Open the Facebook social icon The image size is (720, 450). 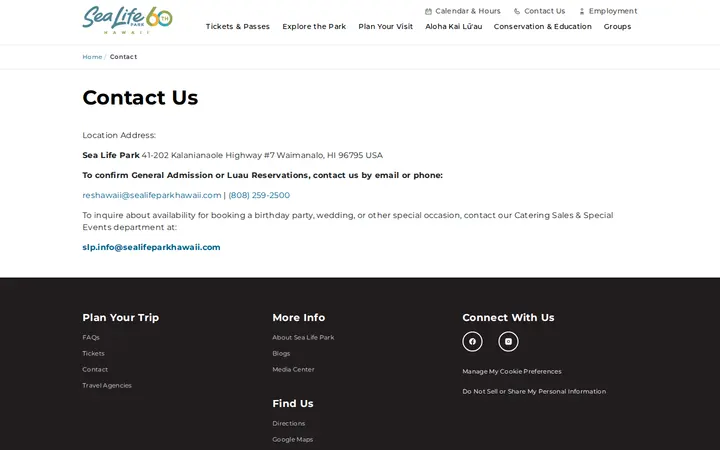472,342
